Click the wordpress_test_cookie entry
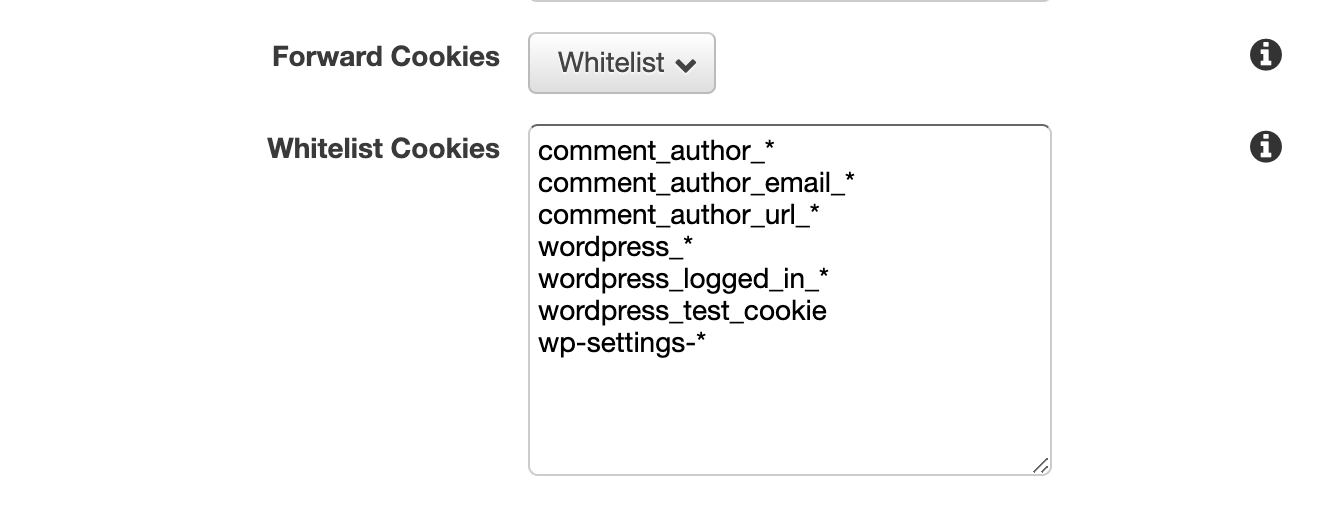Image resolution: width=1336 pixels, height=512 pixels. [x=682, y=311]
